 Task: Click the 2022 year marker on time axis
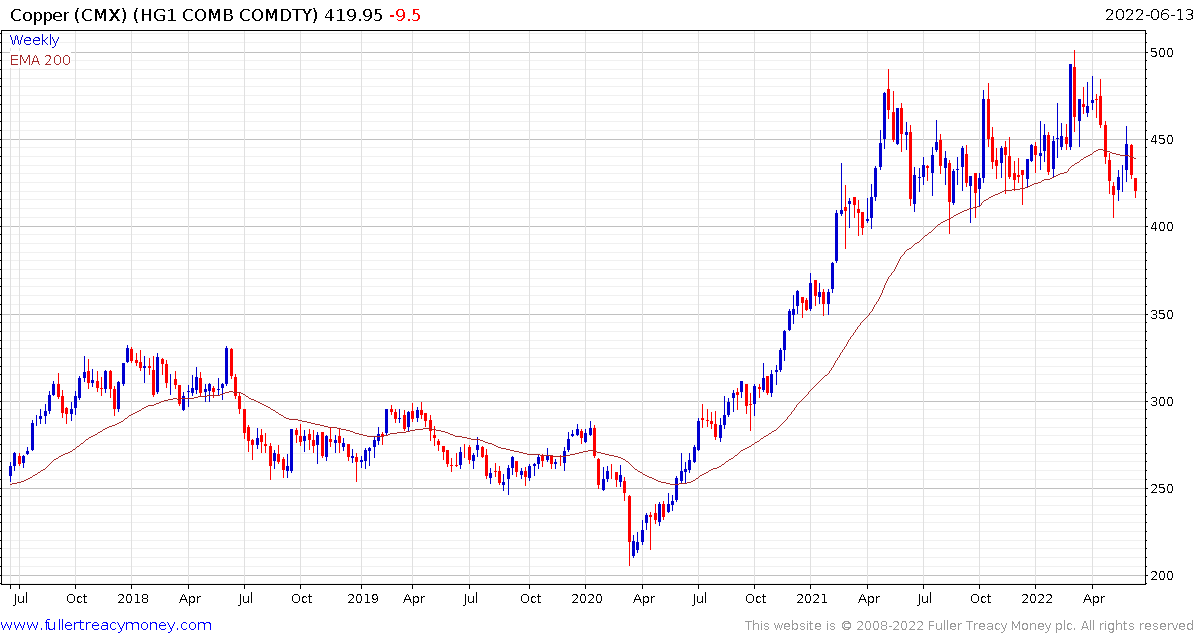1035,599
